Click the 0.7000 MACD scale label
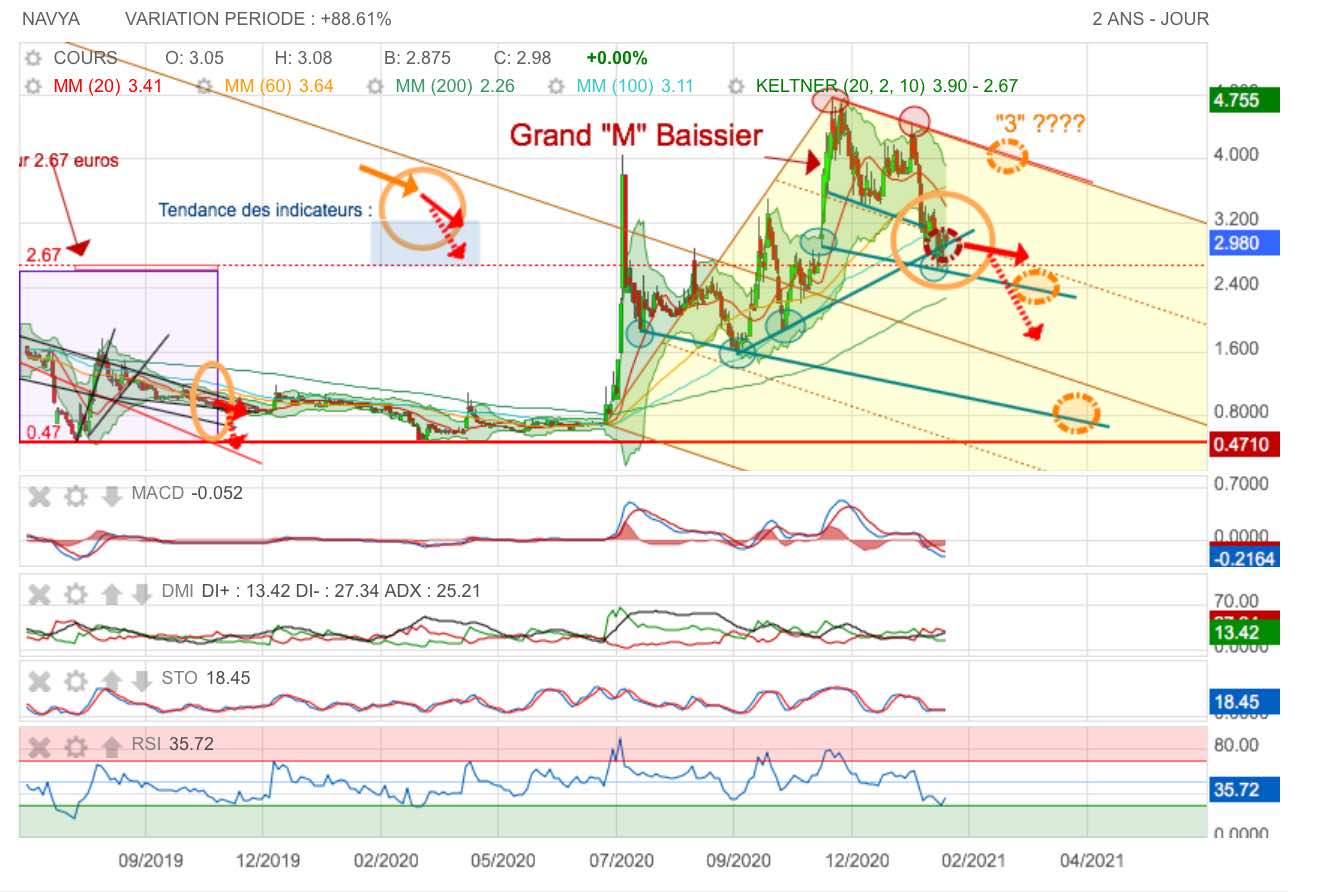This screenshot has width=1330, height=892. pyautogui.click(x=1240, y=484)
